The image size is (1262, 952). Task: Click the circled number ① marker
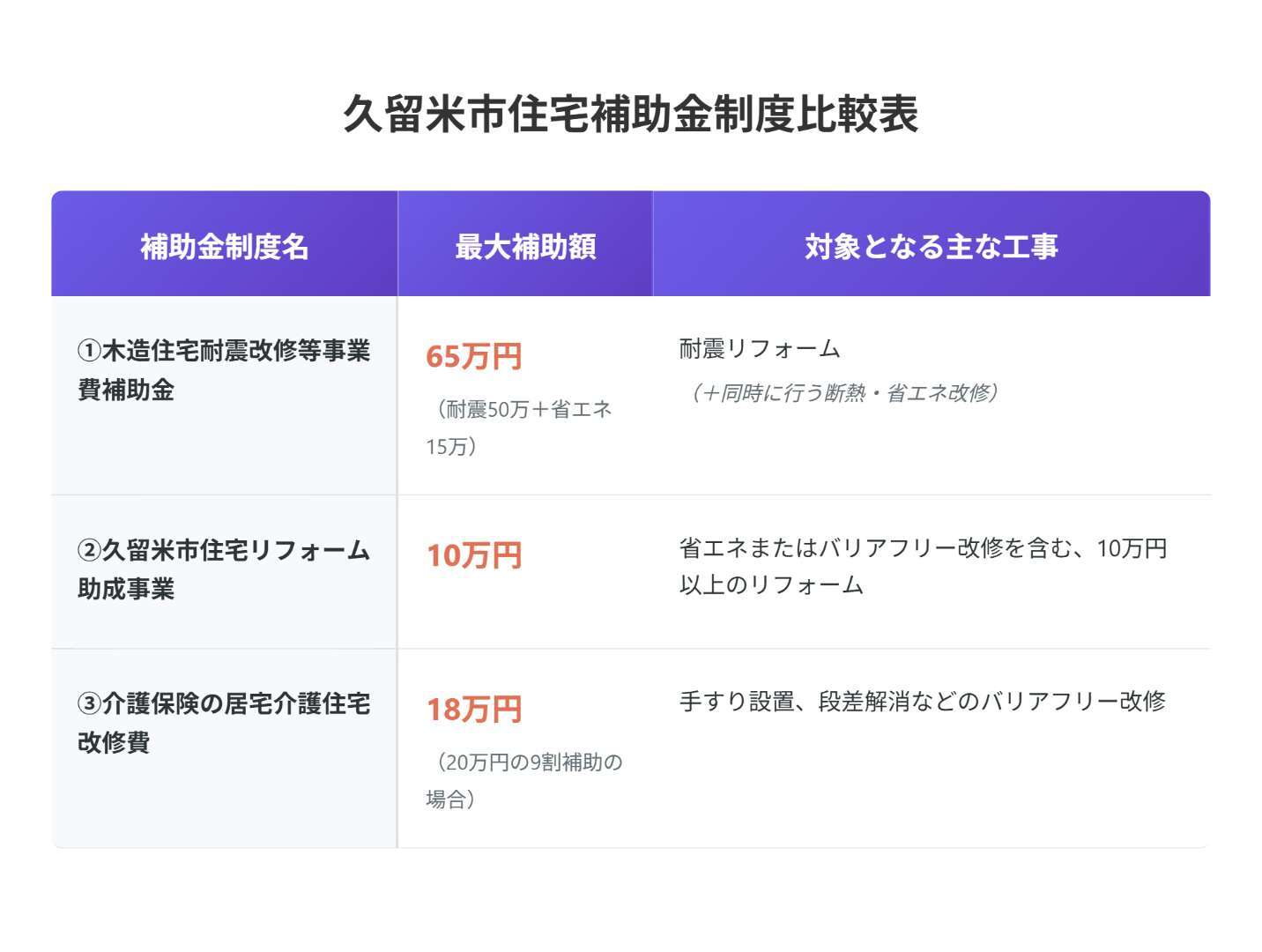coord(90,351)
